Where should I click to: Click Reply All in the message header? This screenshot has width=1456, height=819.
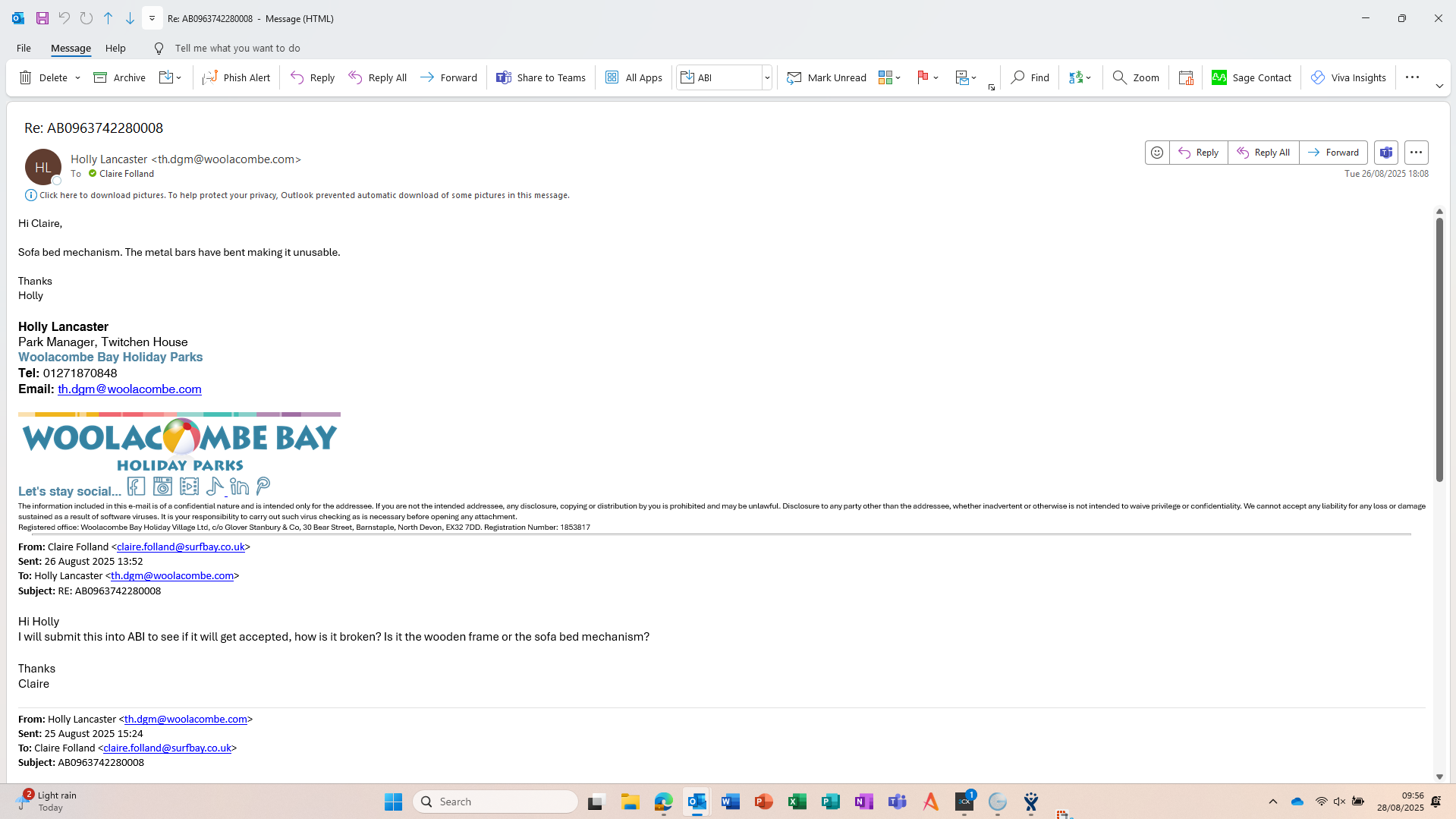(x=1263, y=153)
